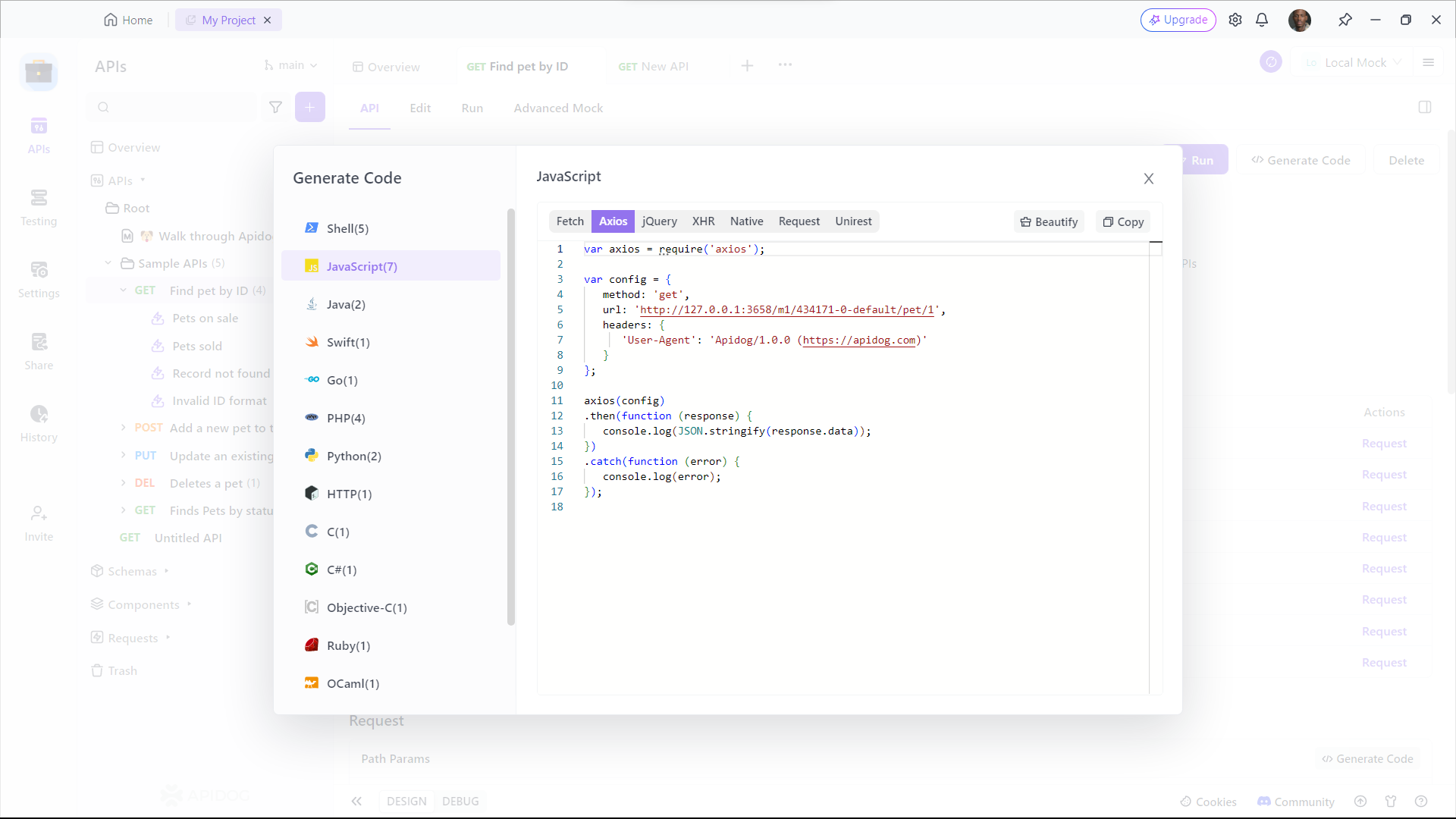Click the purple add plus button

coord(310,107)
